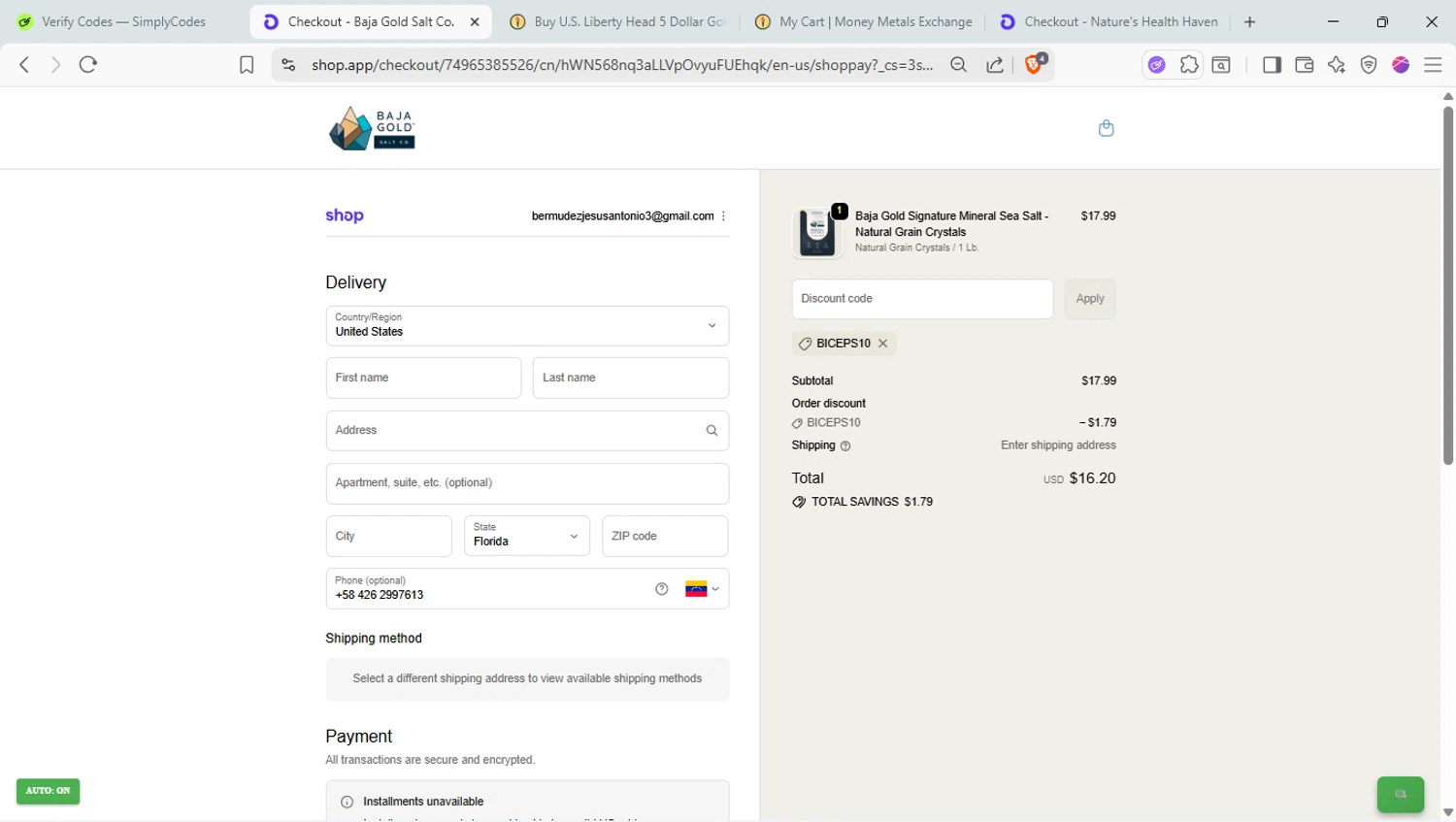
Task: Go forward in browser history
Action: tap(55, 65)
